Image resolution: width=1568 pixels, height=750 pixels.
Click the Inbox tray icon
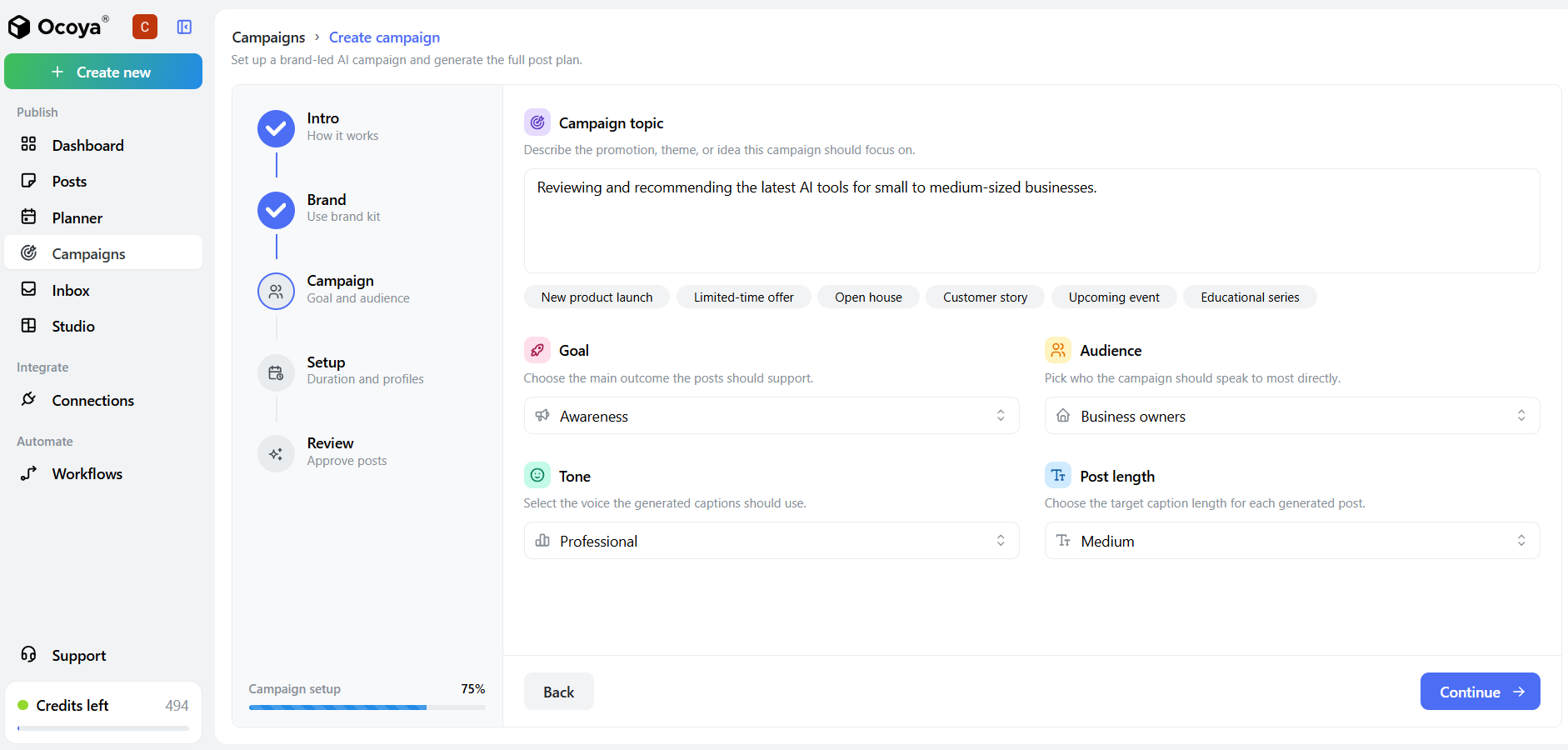tap(29, 289)
